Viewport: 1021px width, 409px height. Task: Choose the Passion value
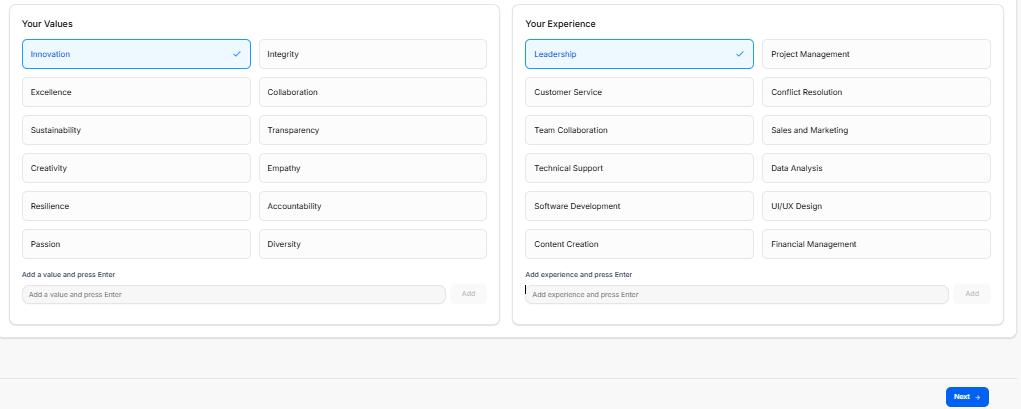(x=136, y=244)
